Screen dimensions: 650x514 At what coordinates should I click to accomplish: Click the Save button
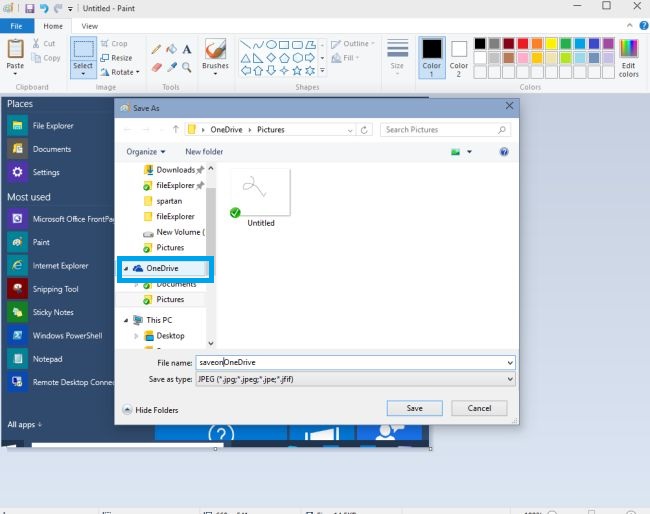pos(415,408)
